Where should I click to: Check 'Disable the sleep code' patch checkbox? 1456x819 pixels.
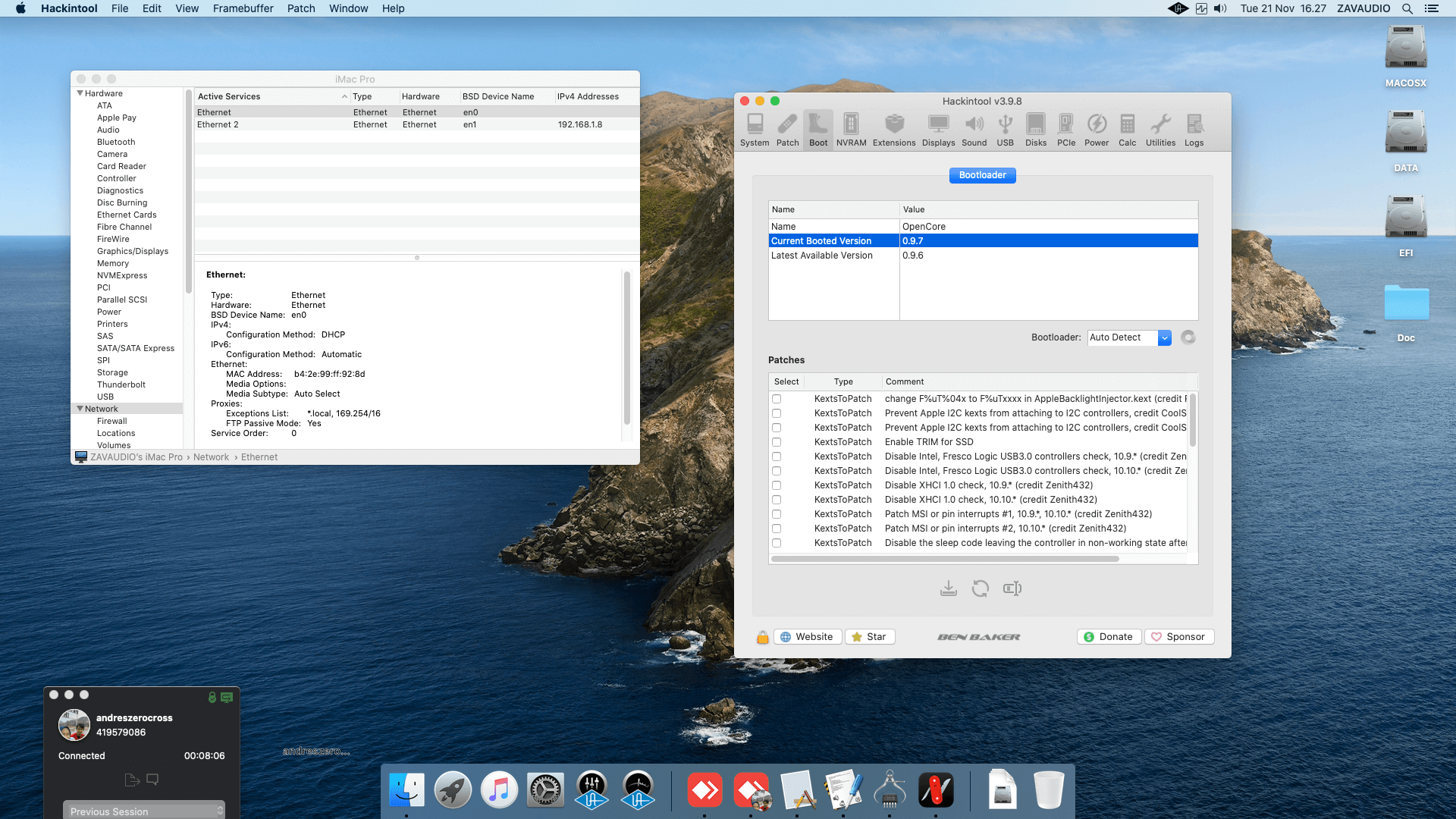(x=777, y=543)
